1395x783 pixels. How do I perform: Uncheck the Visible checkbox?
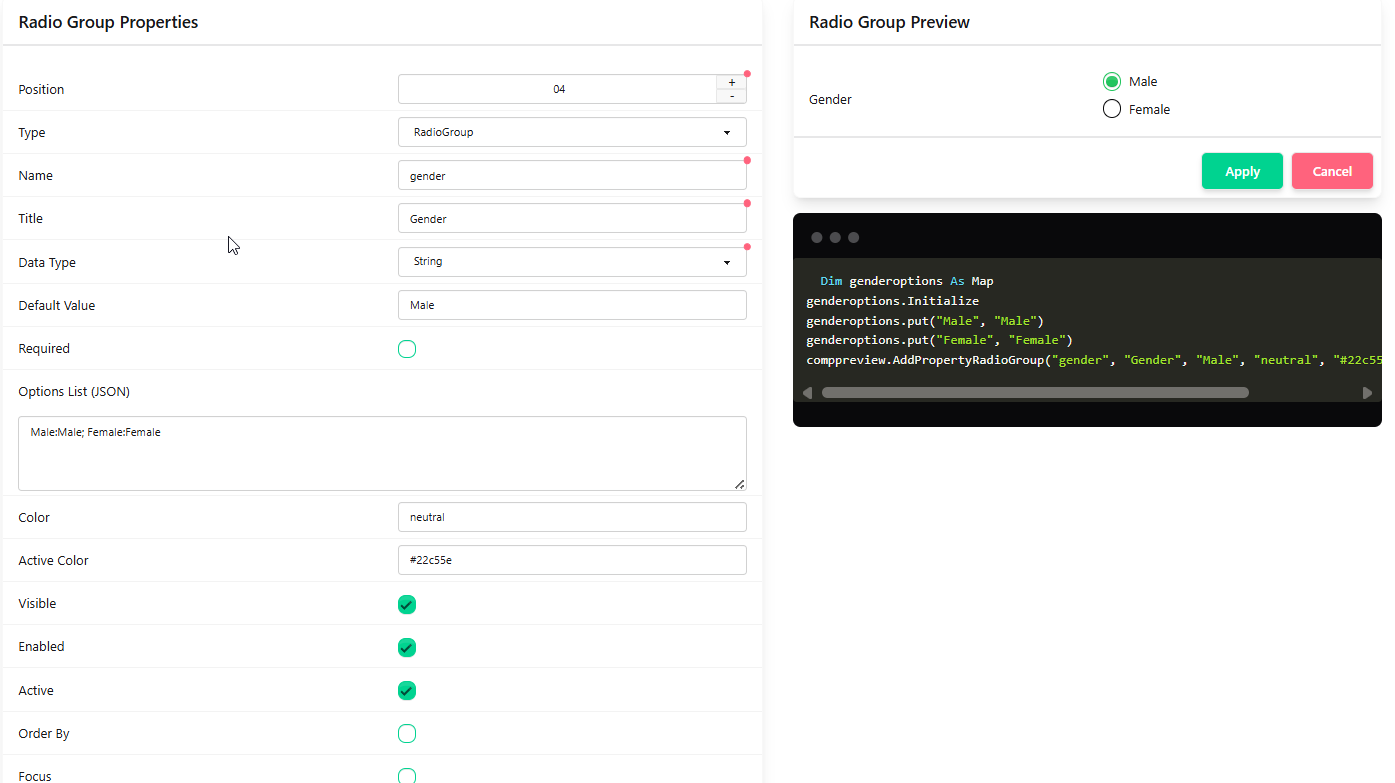(407, 604)
